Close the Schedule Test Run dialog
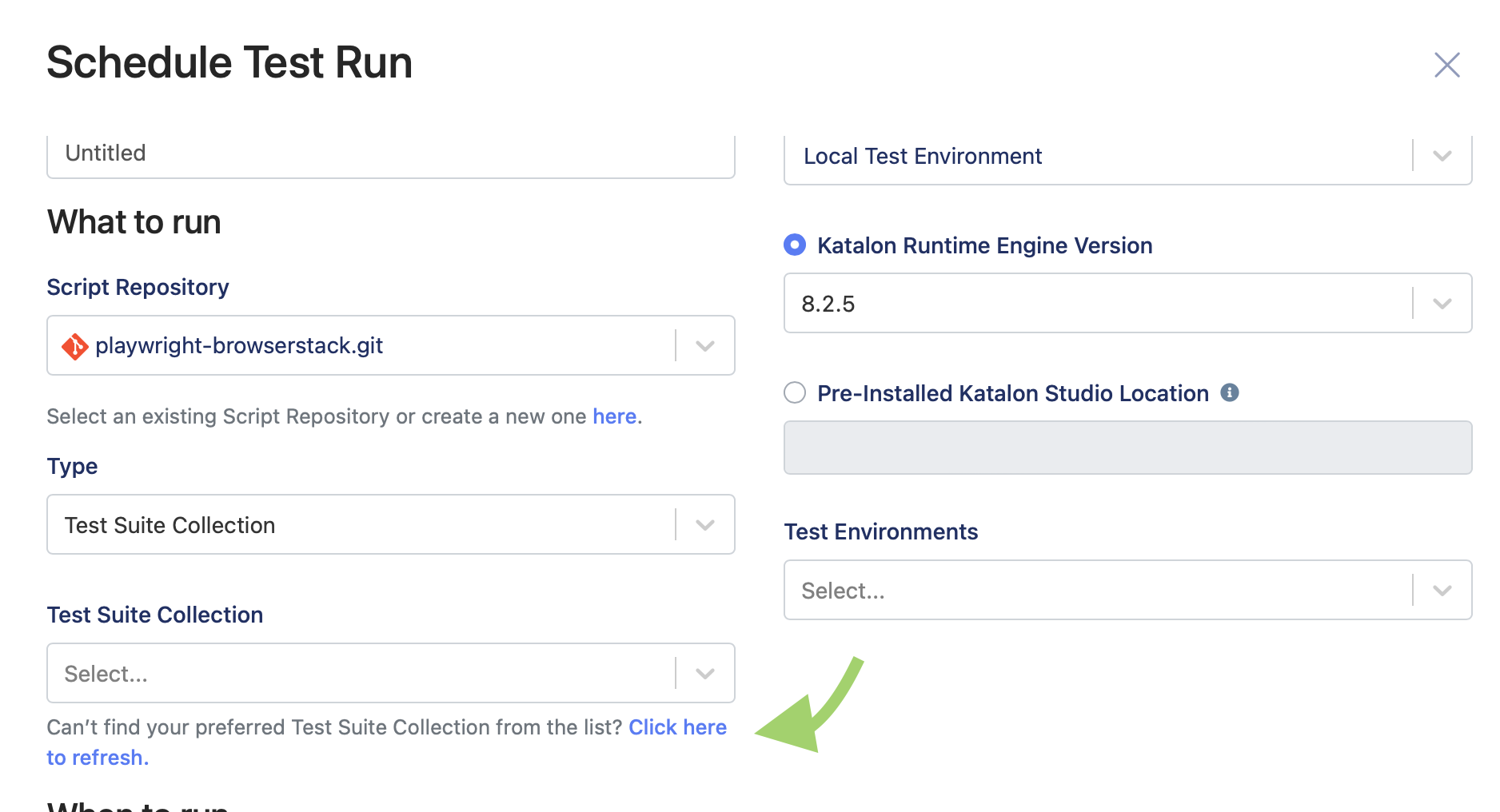The width and height of the screenshot is (1500, 812). (1446, 65)
